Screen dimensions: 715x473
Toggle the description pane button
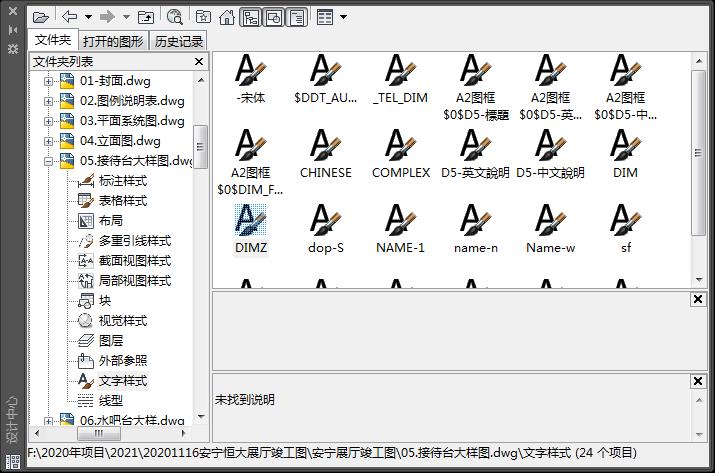point(296,18)
